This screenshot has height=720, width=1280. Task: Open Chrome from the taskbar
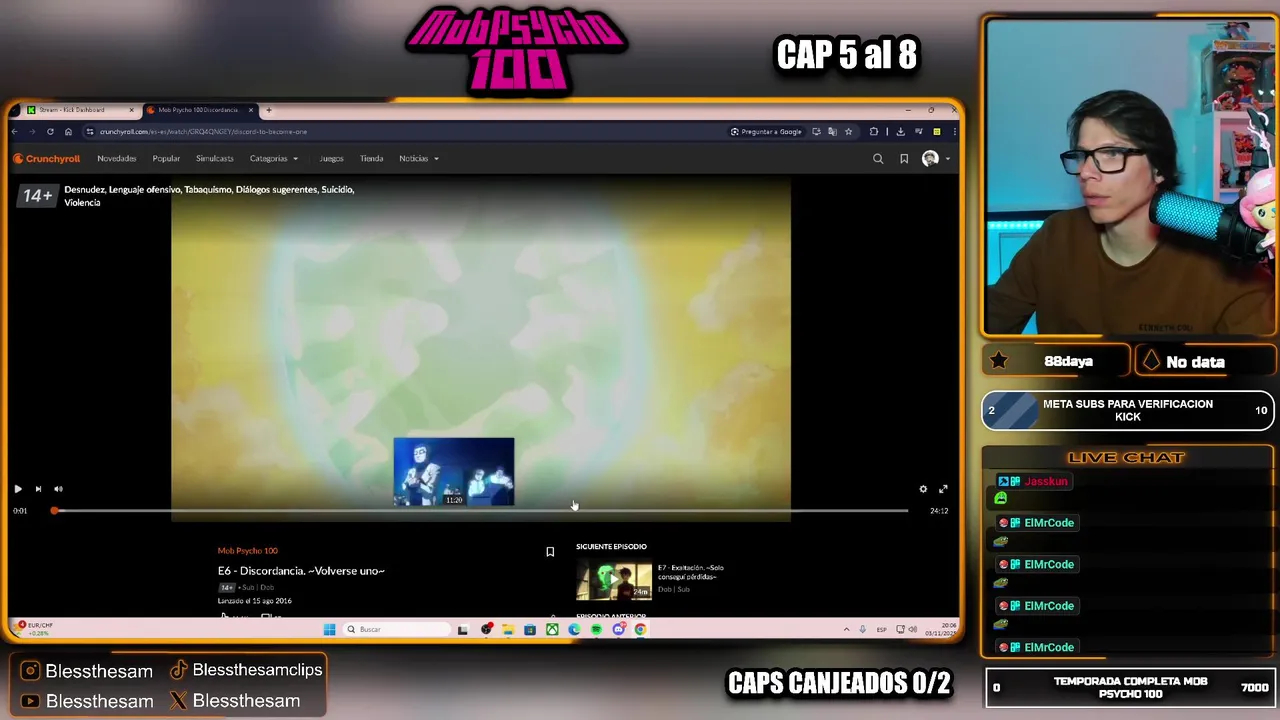pos(640,629)
